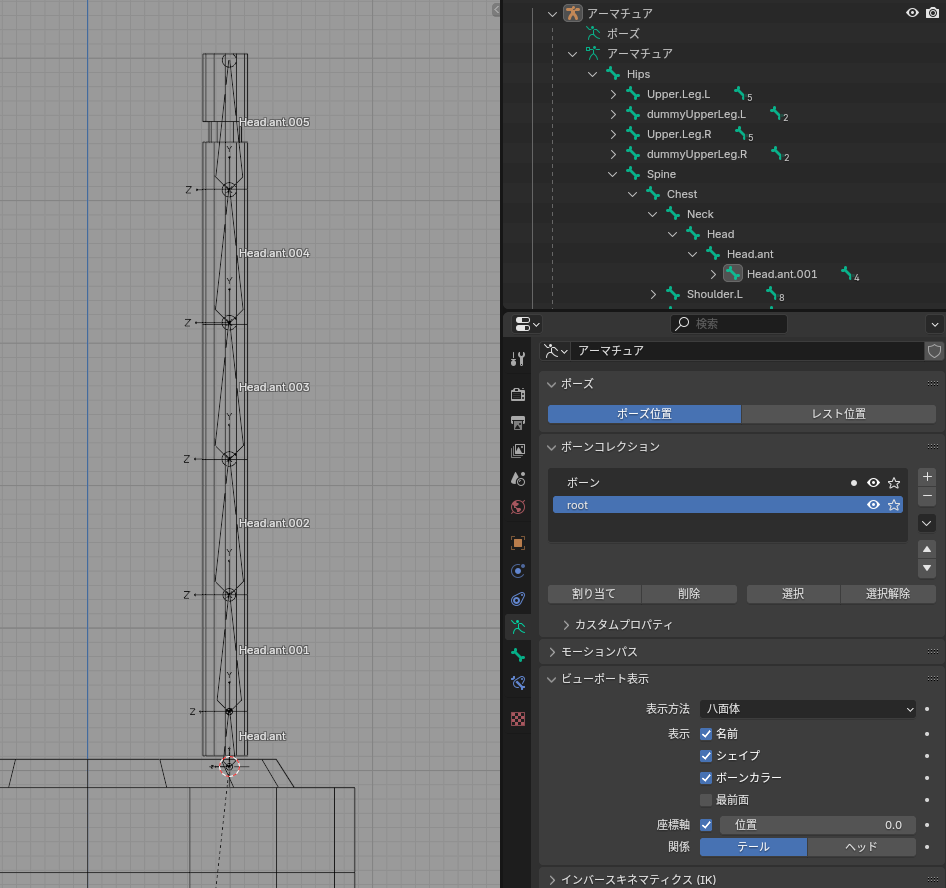
Task: Open the 表示方法 display method dropdown
Action: point(806,708)
